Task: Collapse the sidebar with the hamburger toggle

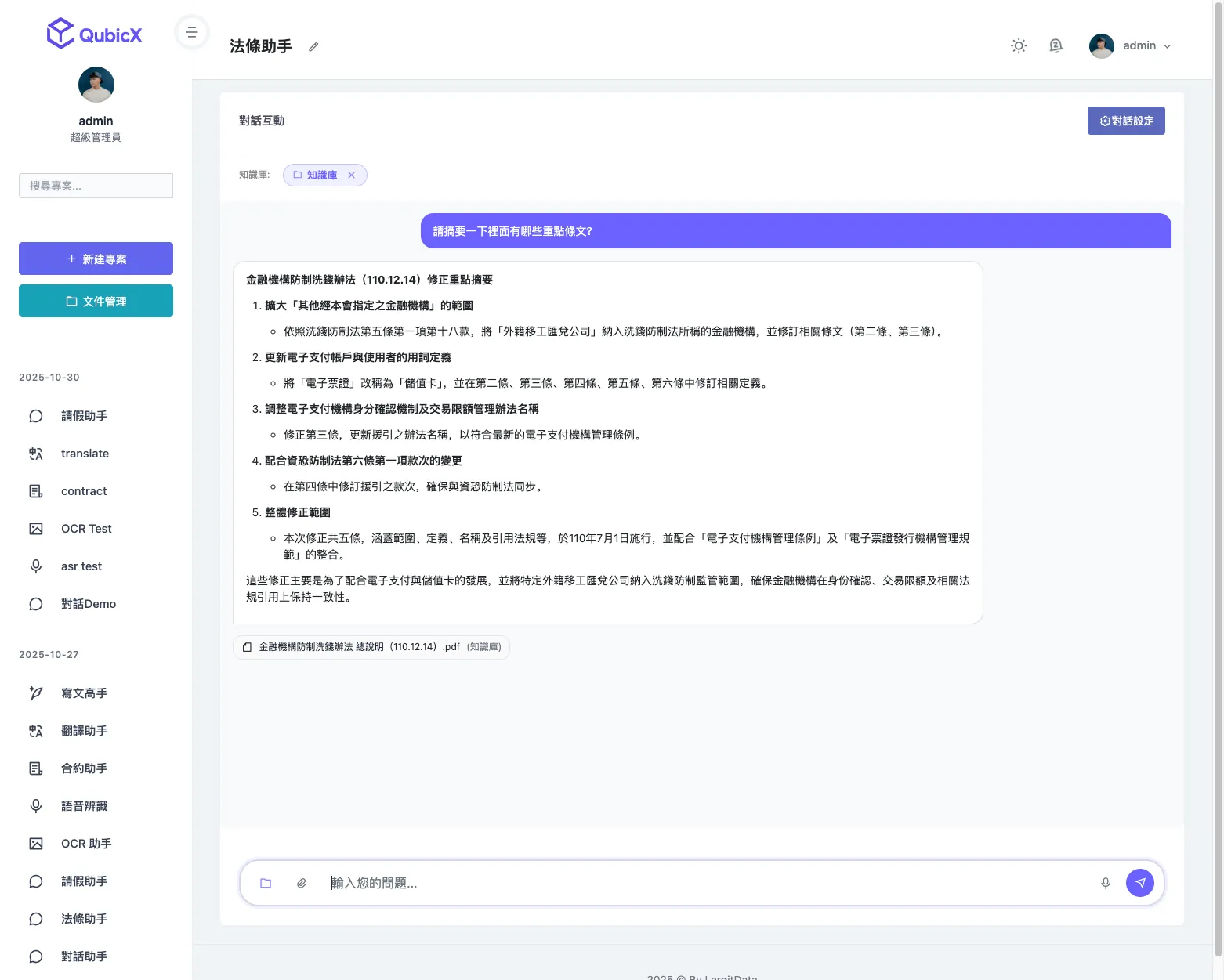Action: (x=191, y=31)
